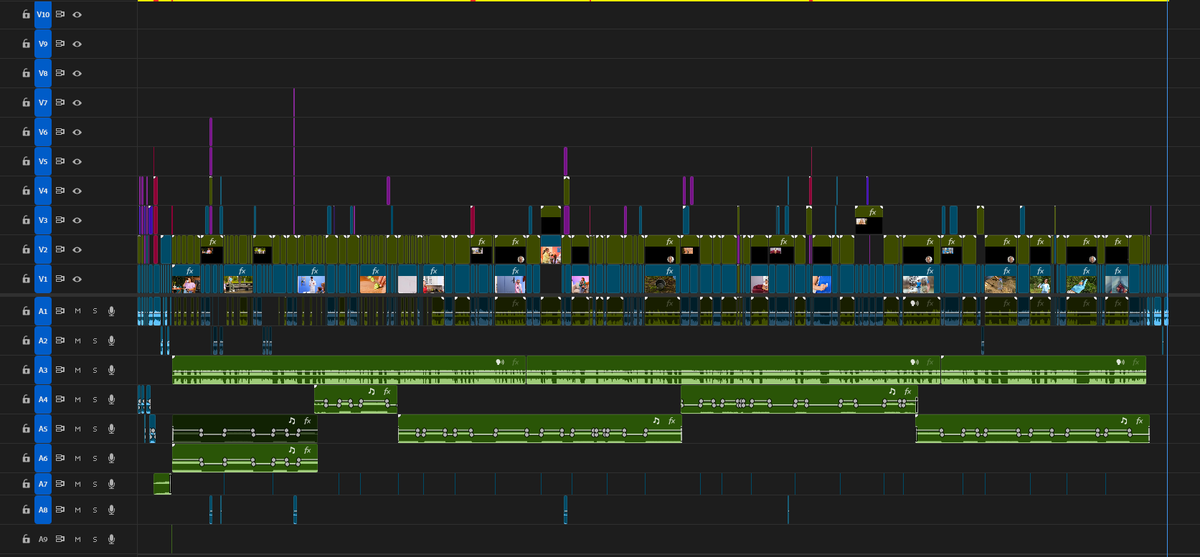This screenshot has width=1200, height=557.
Task: Toggle track targeting for A7
Action: coord(43,484)
